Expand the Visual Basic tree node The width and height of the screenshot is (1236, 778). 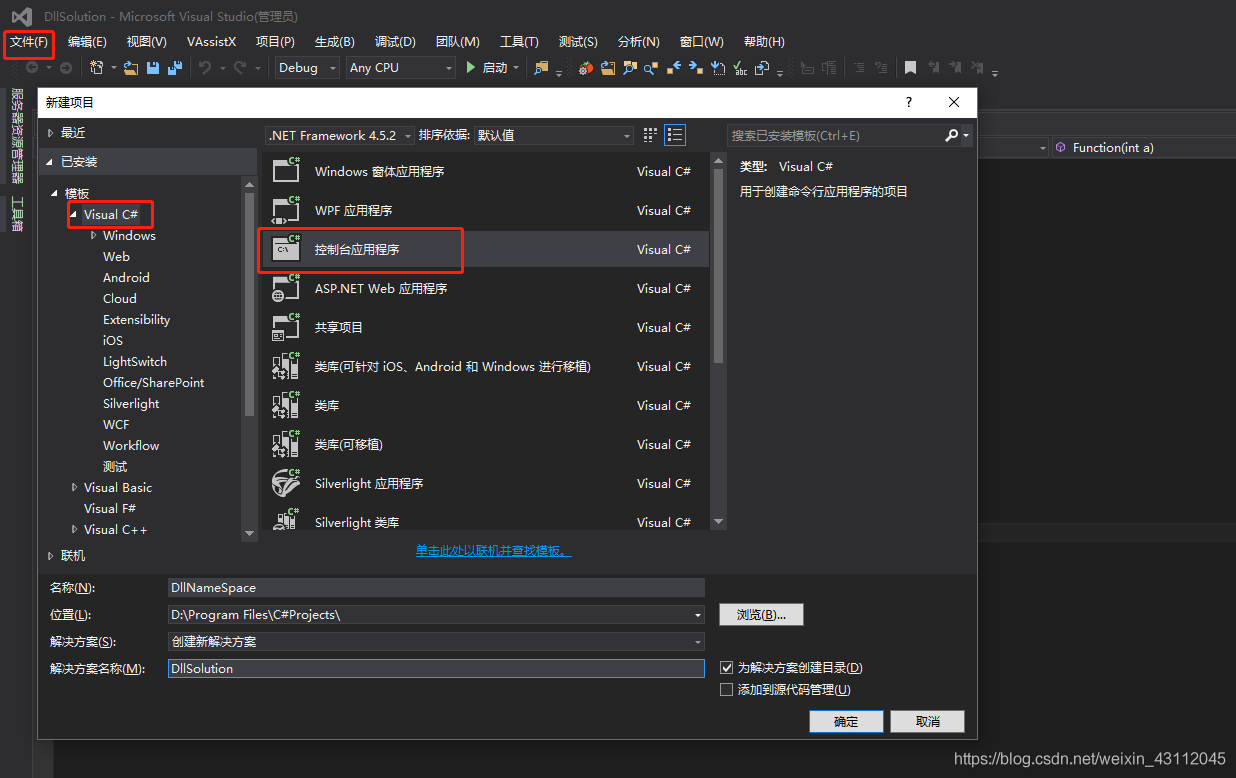[x=74, y=487]
